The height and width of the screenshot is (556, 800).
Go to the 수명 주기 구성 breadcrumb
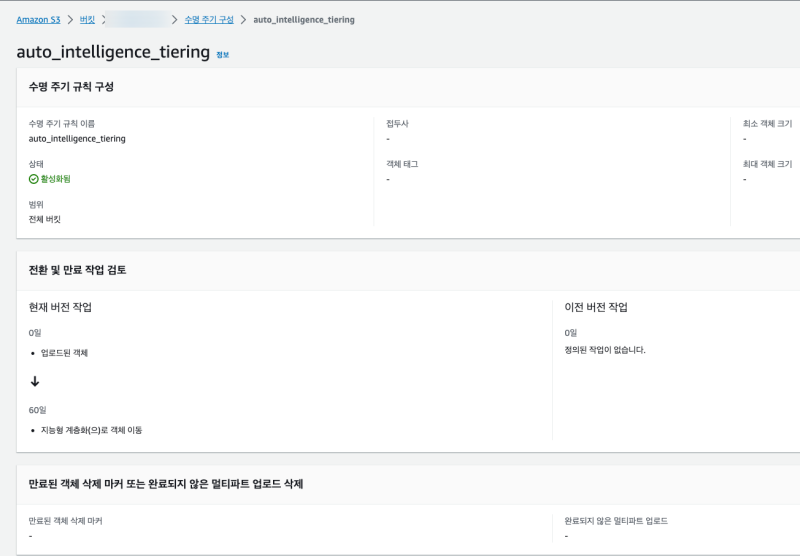(209, 19)
